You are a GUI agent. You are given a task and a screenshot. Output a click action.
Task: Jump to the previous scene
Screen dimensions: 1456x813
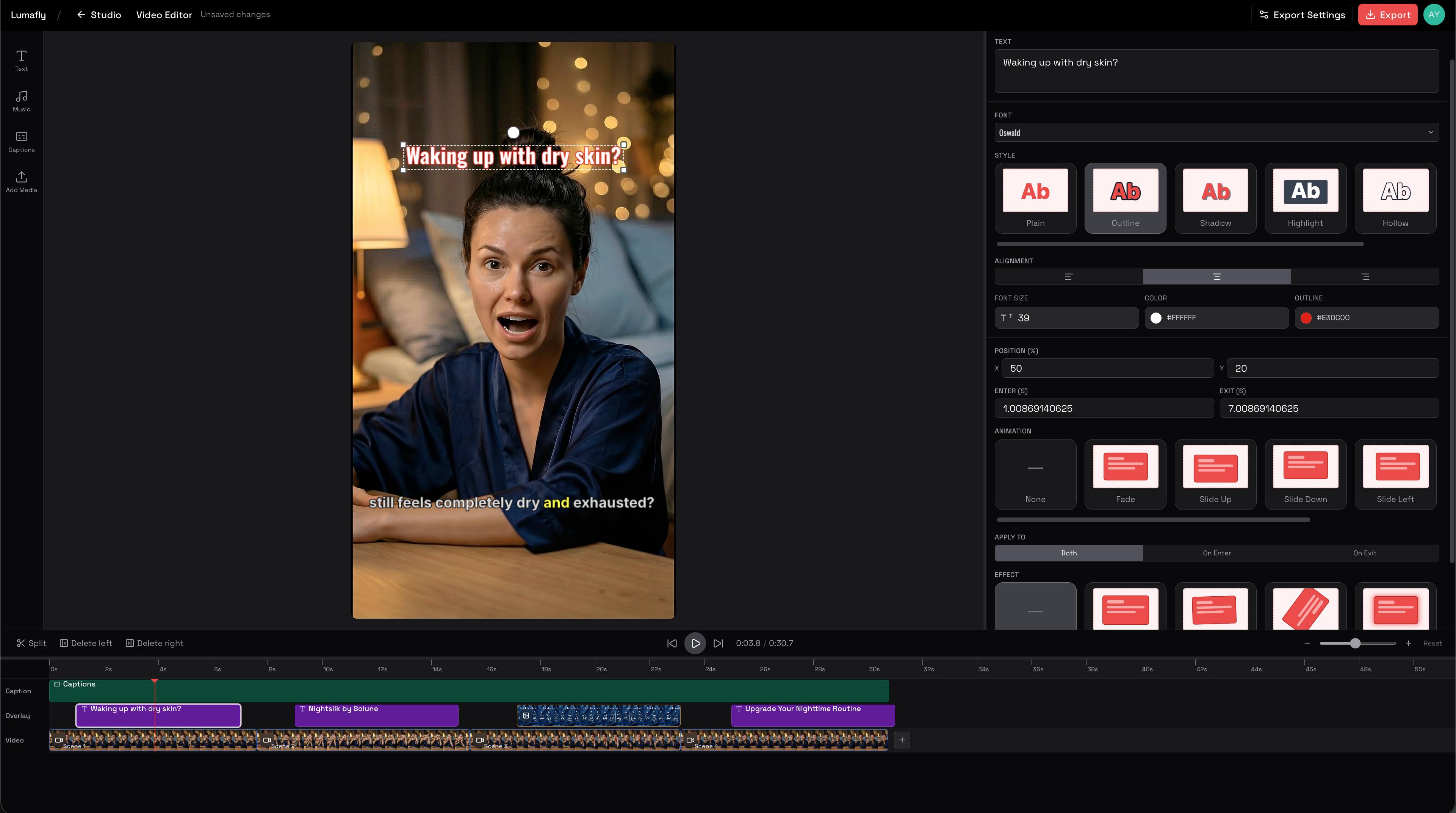672,643
